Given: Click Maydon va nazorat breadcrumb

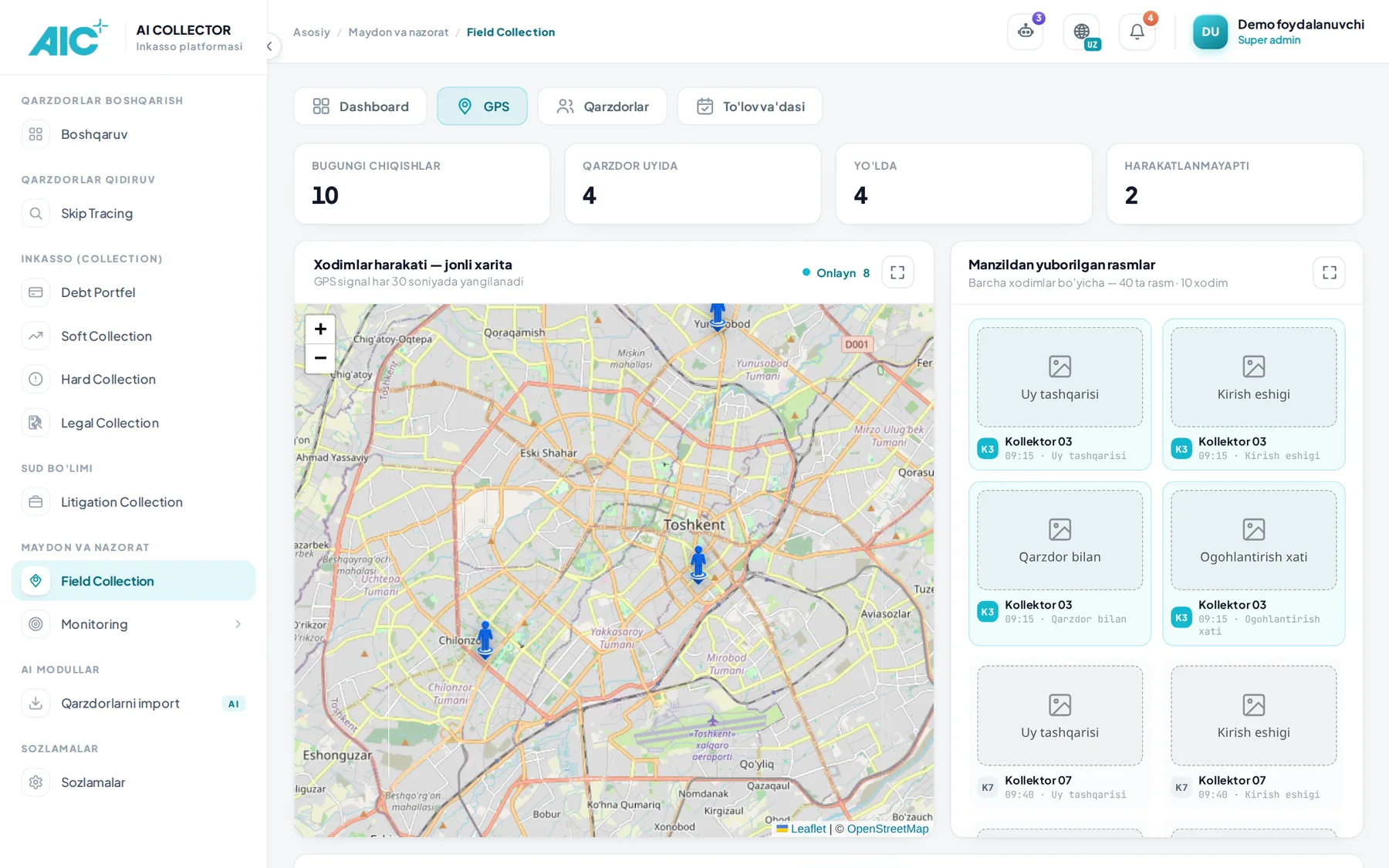Looking at the screenshot, I should click(x=398, y=32).
